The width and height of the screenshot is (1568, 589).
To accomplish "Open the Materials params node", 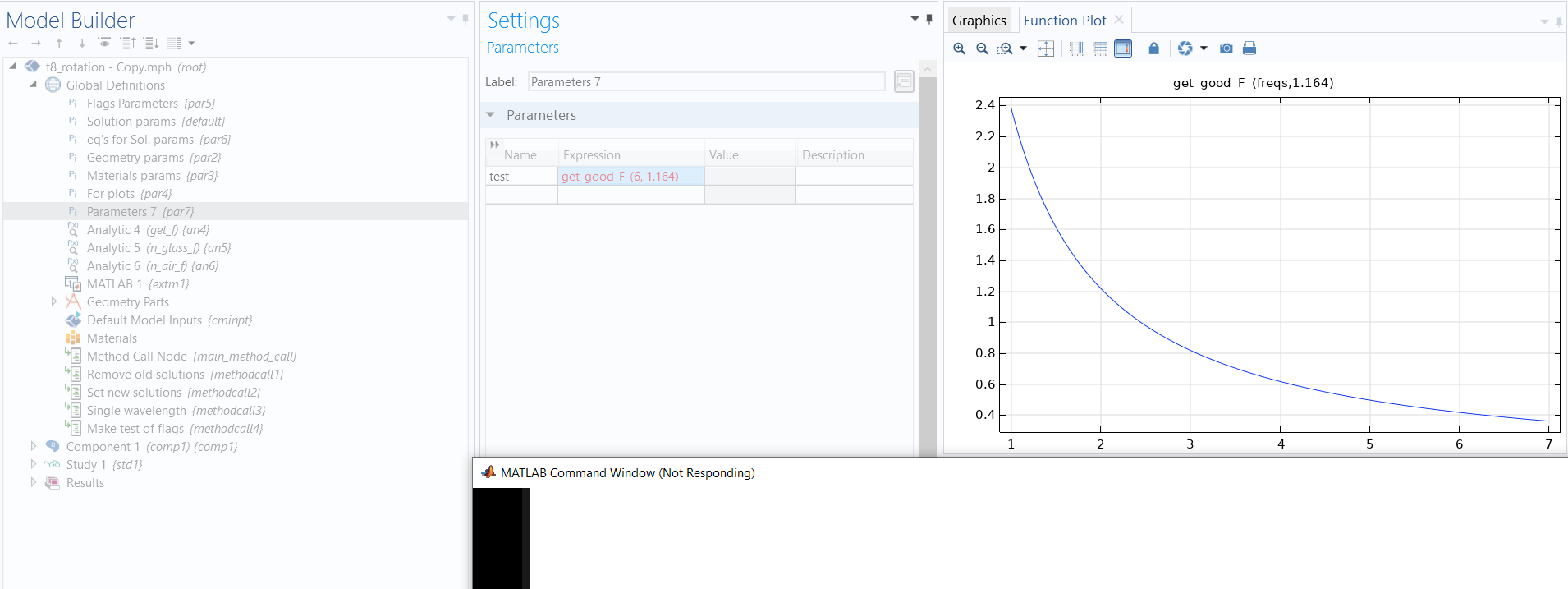I will (134, 176).
